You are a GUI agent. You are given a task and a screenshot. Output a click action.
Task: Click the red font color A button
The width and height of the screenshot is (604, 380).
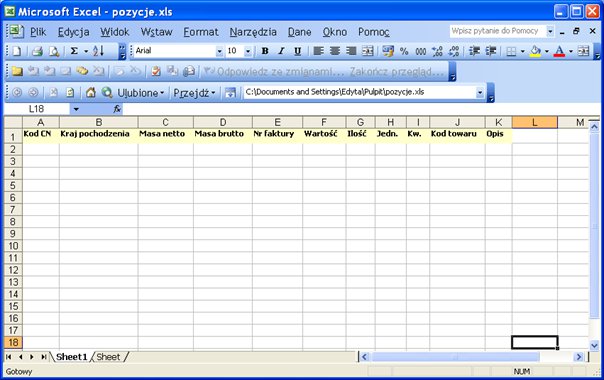coord(559,51)
